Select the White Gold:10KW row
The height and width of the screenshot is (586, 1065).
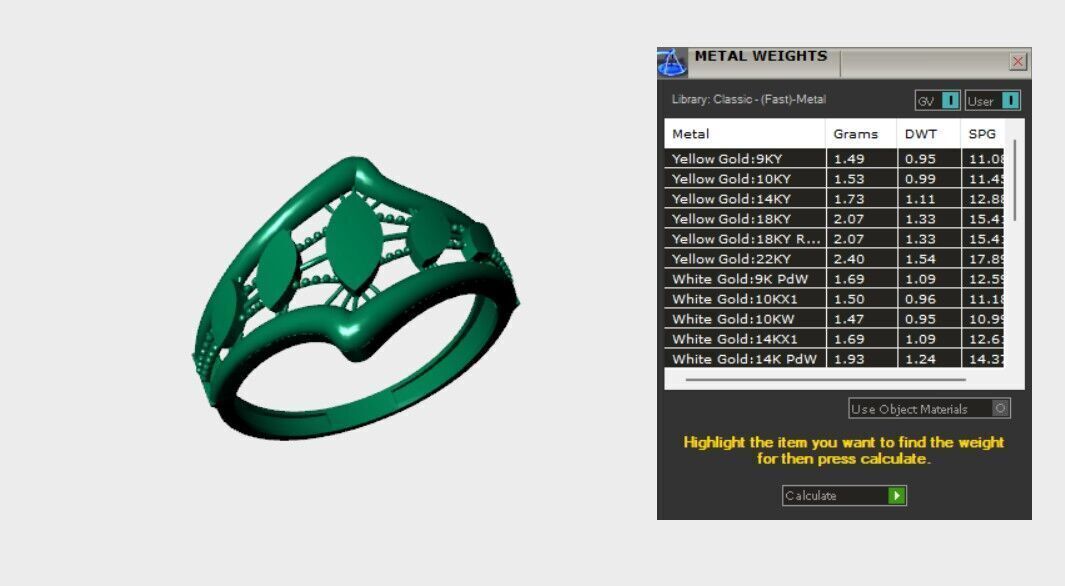click(x=833, y=319)
